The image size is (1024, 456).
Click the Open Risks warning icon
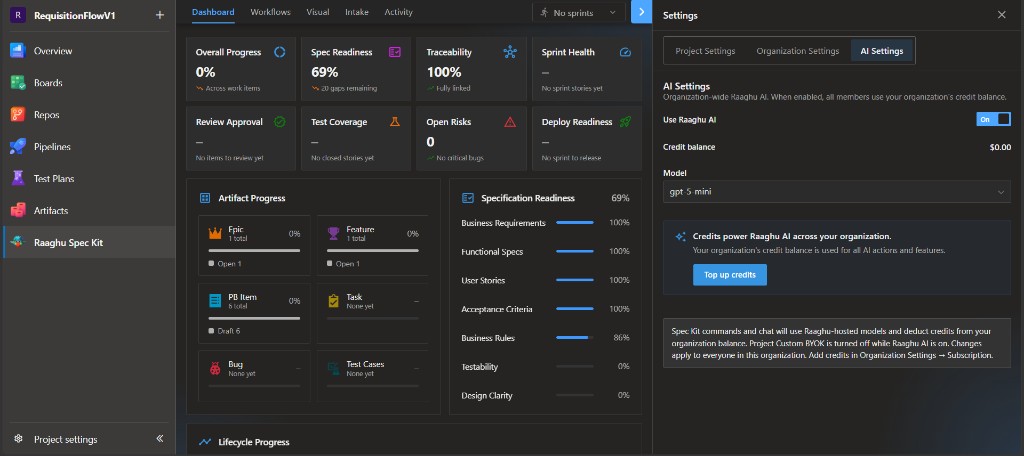[510, 122]
